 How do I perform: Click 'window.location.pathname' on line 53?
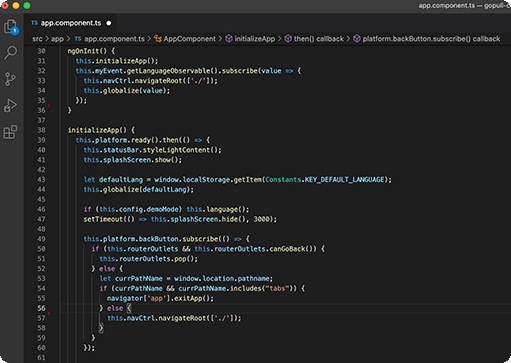222,279
